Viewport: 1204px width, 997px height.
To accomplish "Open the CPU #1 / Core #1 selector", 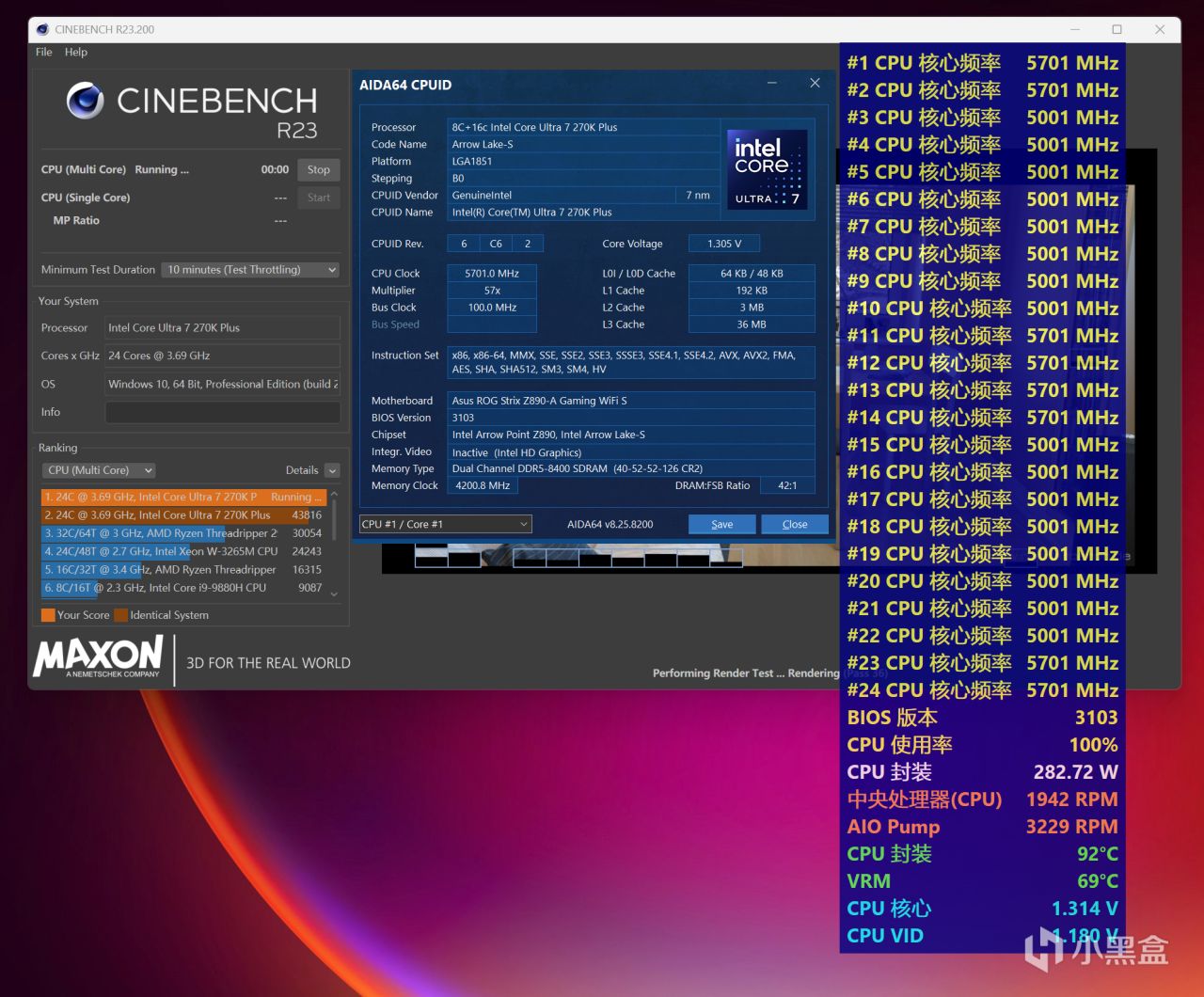I will (x=445, y=524).
